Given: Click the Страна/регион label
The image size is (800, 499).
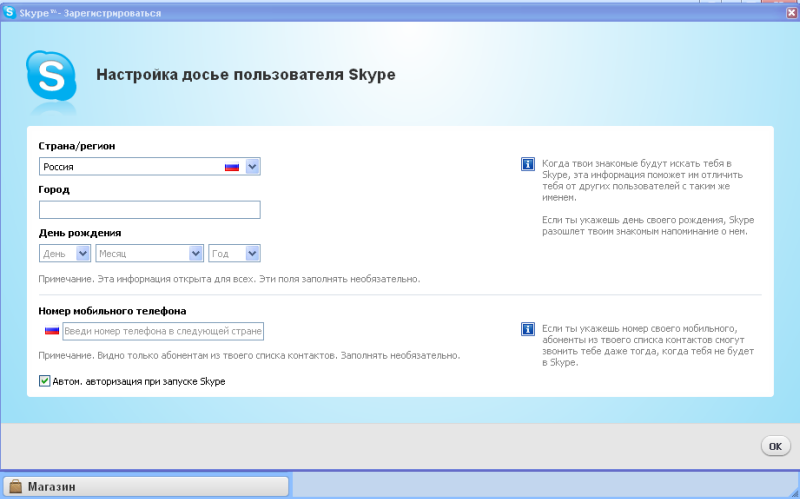Looking at the screenshot, I should coord(77,146).
